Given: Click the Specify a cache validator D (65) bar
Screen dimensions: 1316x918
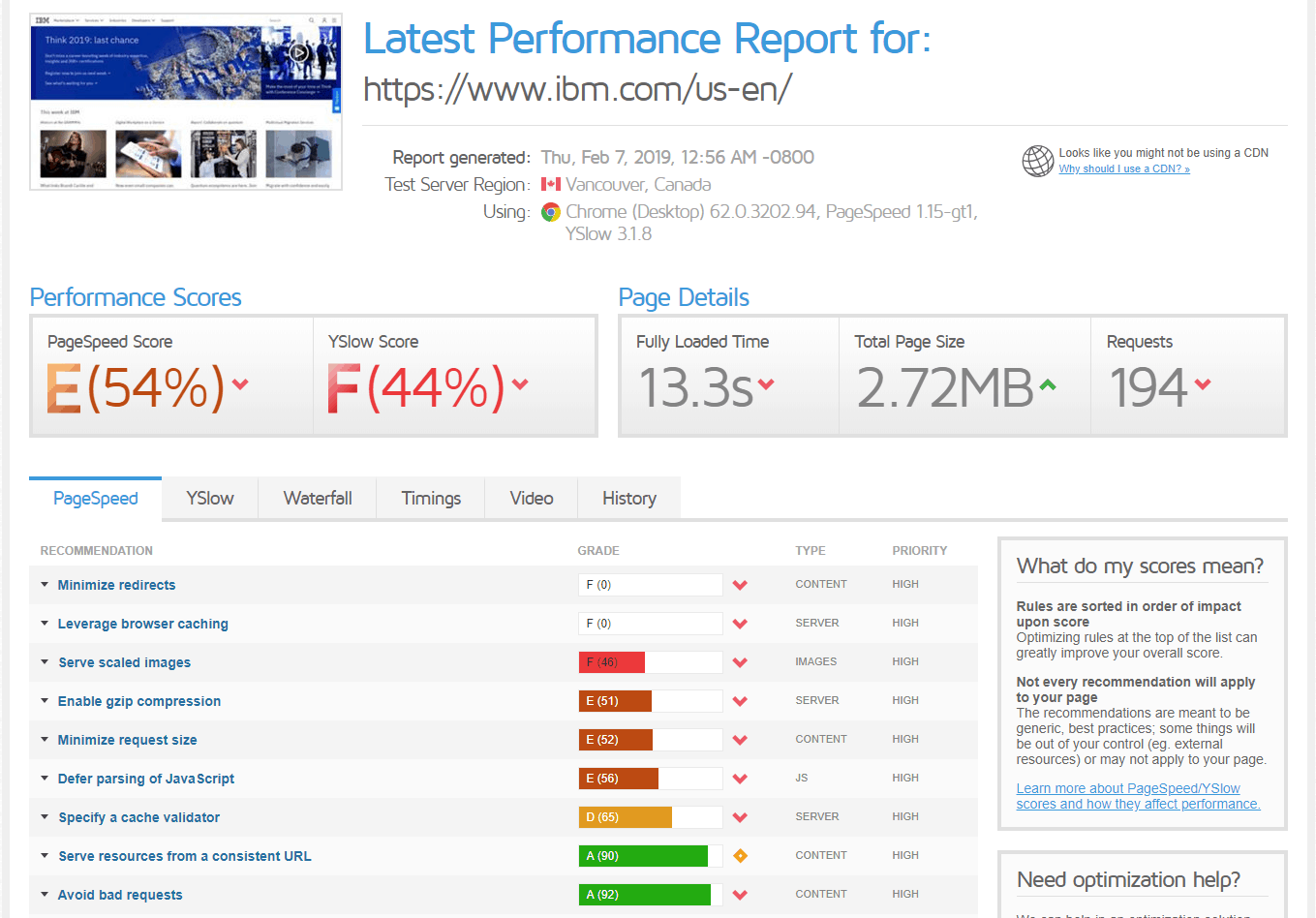Looking at the screenshot, I should click(x=651, y=817).
